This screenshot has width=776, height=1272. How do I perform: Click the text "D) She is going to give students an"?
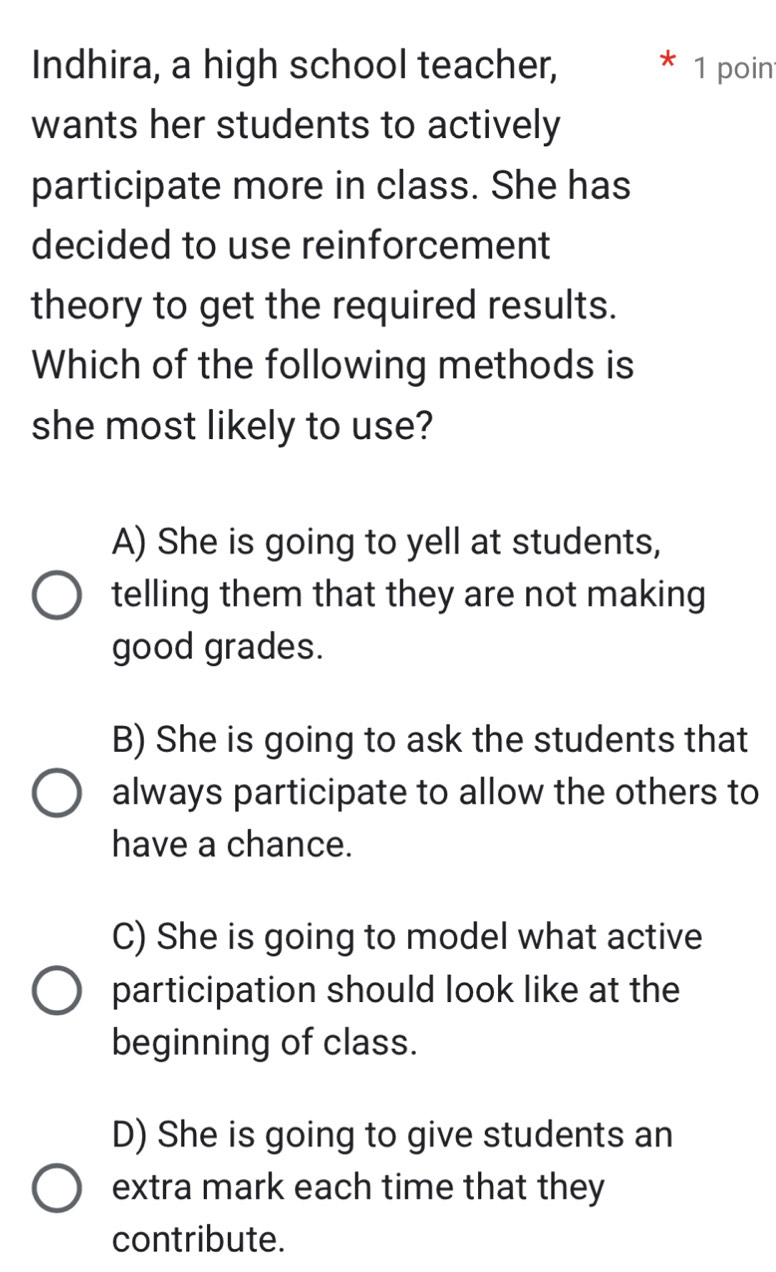(392, 1134)
